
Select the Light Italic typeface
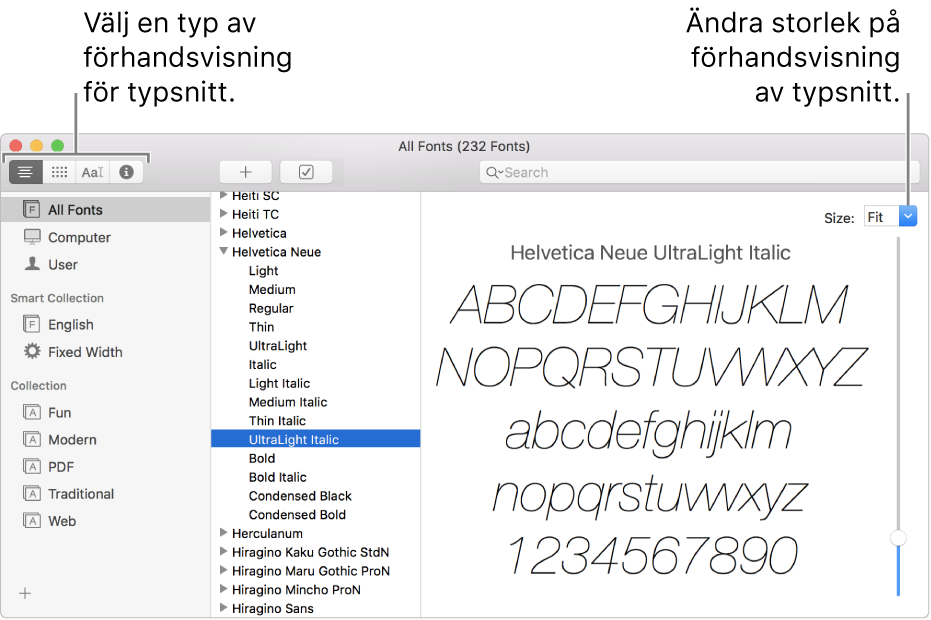pyautogui.click(x=279, y=384)
